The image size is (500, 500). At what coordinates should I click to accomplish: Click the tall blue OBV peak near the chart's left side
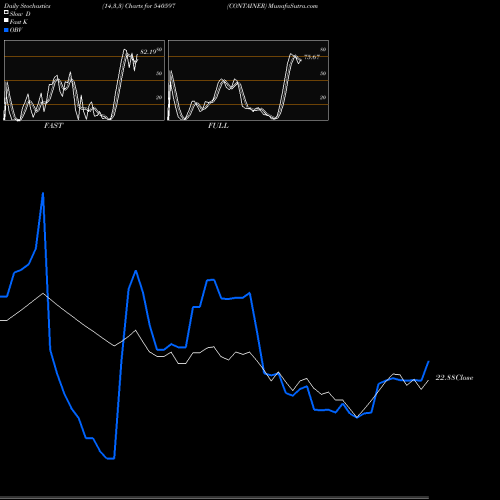point(43,194)
